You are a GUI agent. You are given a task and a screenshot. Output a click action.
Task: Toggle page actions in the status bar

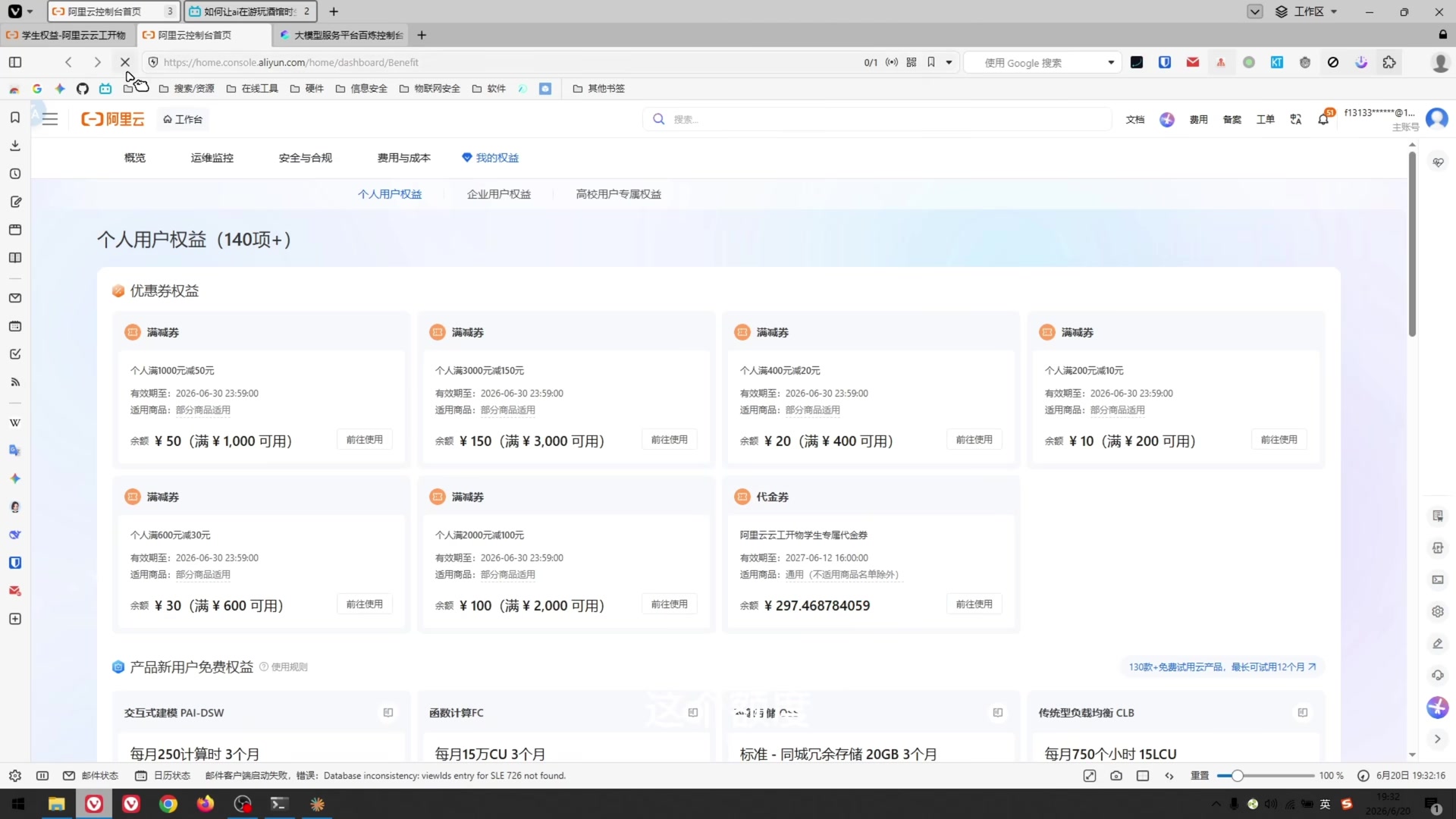[x=1169, y=776]
